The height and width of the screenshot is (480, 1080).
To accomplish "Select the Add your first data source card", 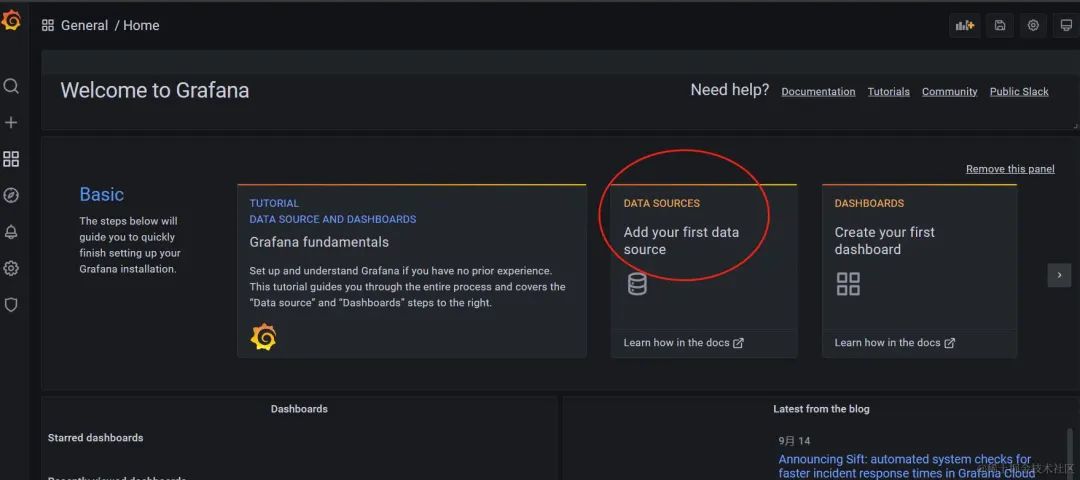I will tap(704, 271).
